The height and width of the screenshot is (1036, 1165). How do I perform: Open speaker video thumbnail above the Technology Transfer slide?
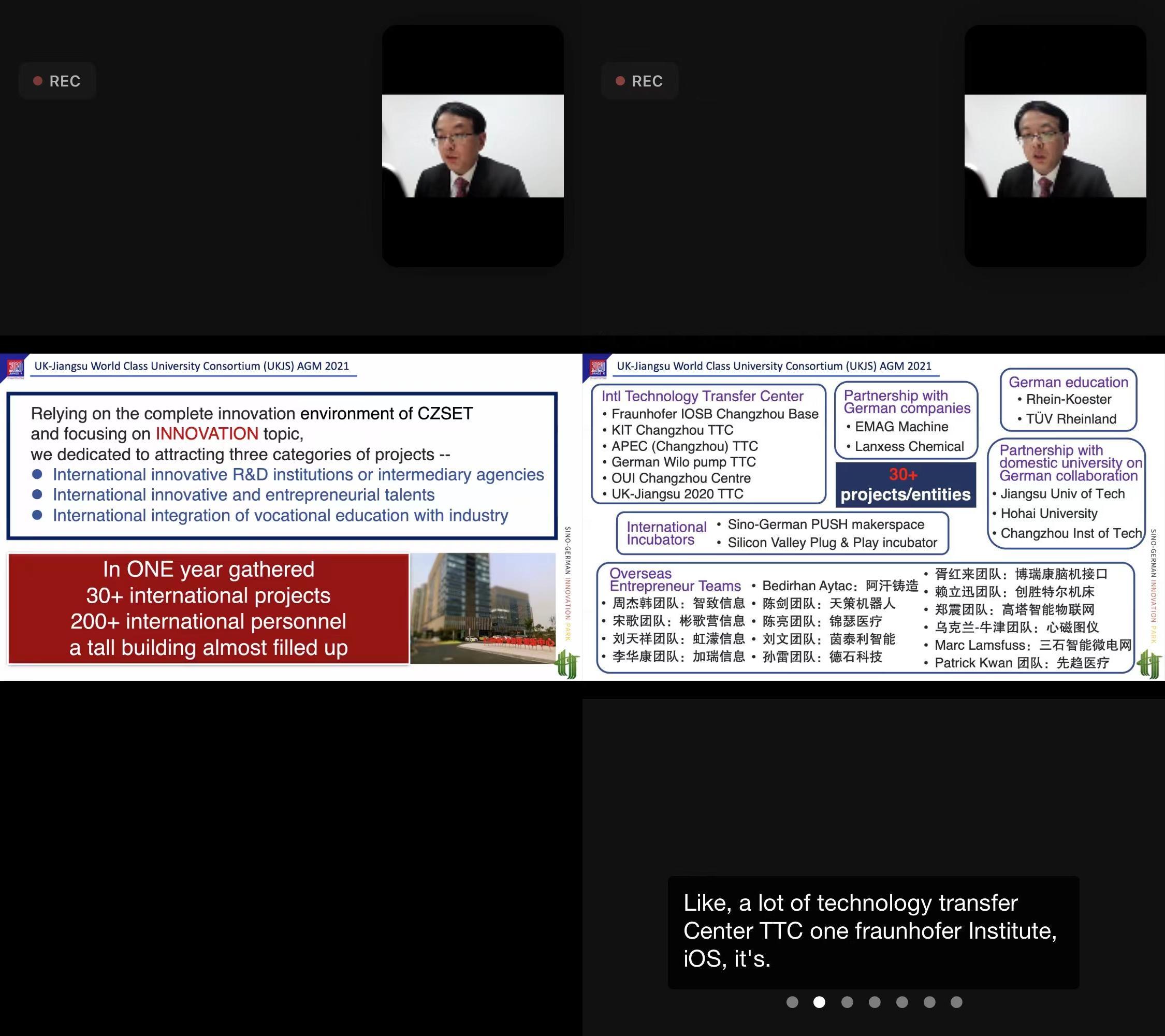click(1055, 146)
